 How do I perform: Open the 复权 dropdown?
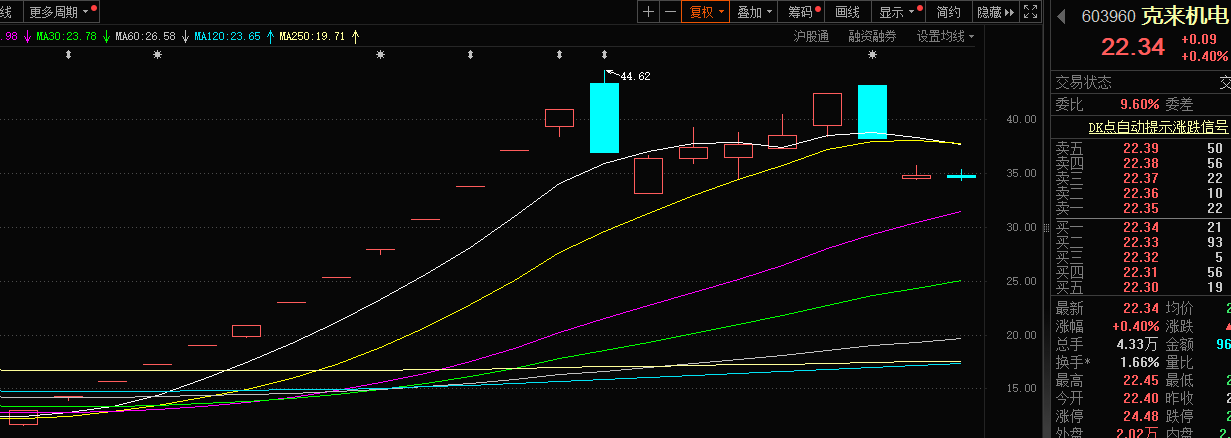pyautogui.click(x=704, y=12)
